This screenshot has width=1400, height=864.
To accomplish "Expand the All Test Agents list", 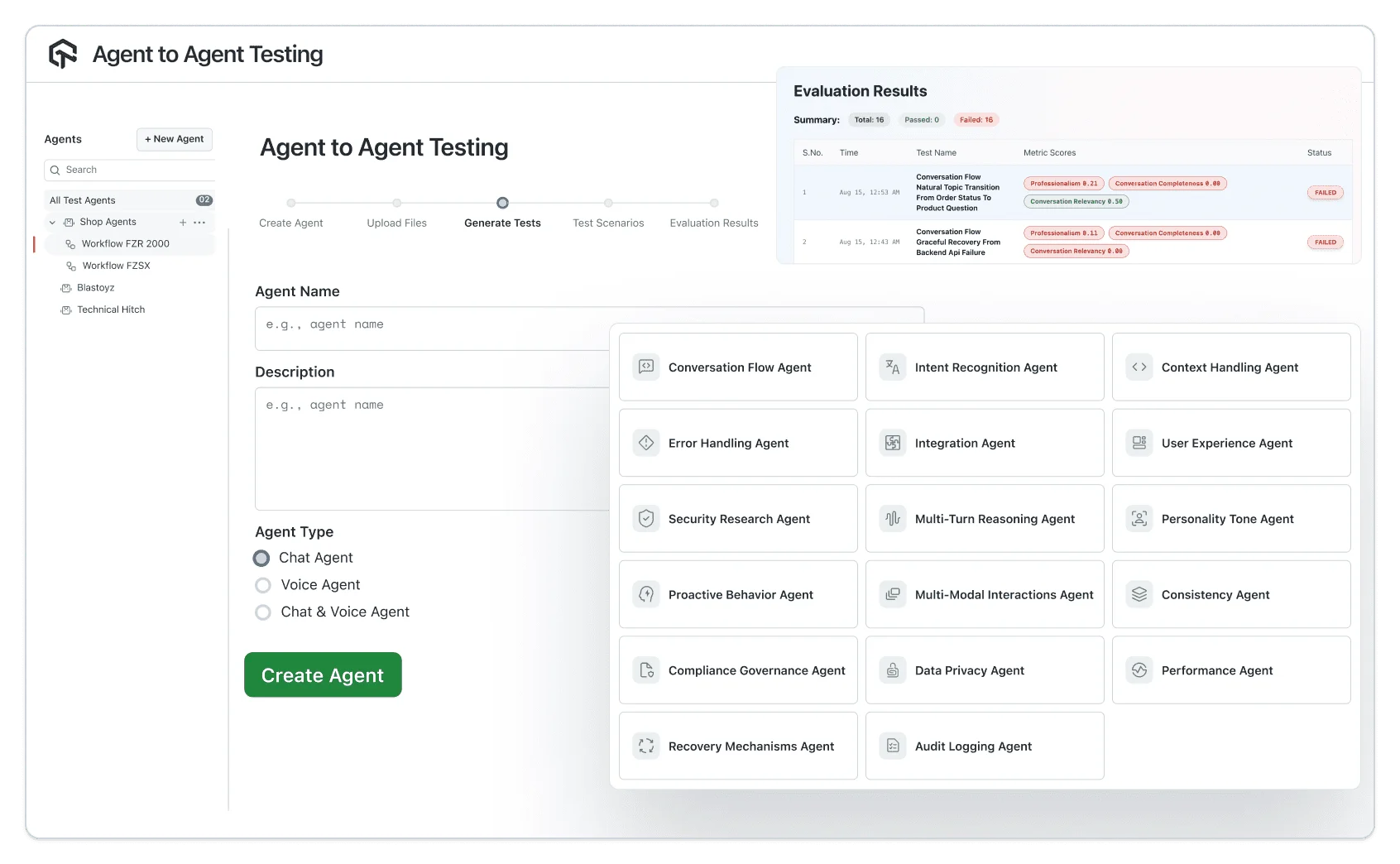I will pyautogui.click(x=81, y=199).
